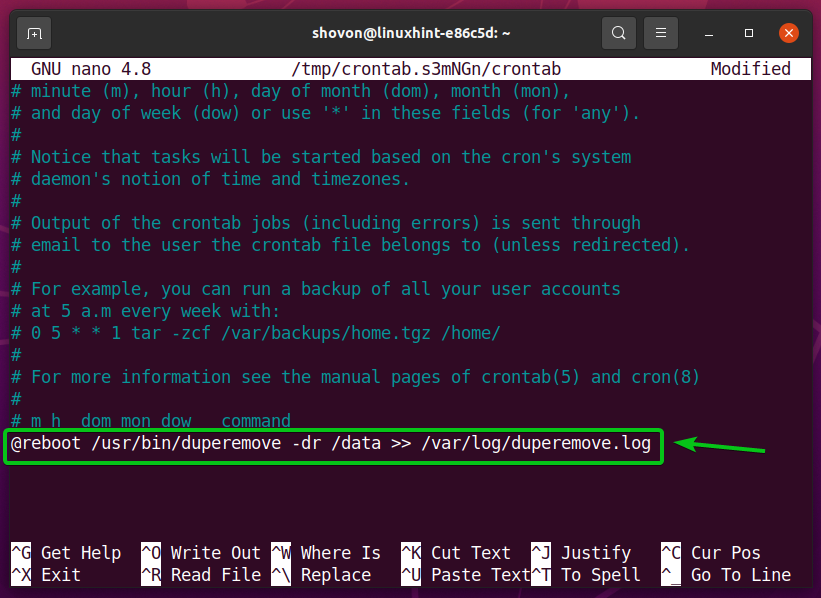Click the line '# daemon's notion of time and timezones.'
The height and width of the screenshot is (598, 821).
click(210, 180)
